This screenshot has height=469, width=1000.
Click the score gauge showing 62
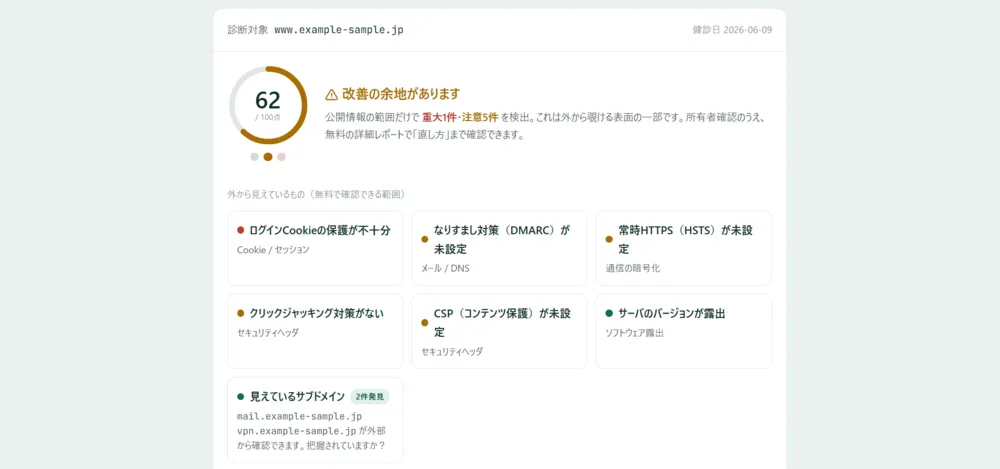[268, 105]
